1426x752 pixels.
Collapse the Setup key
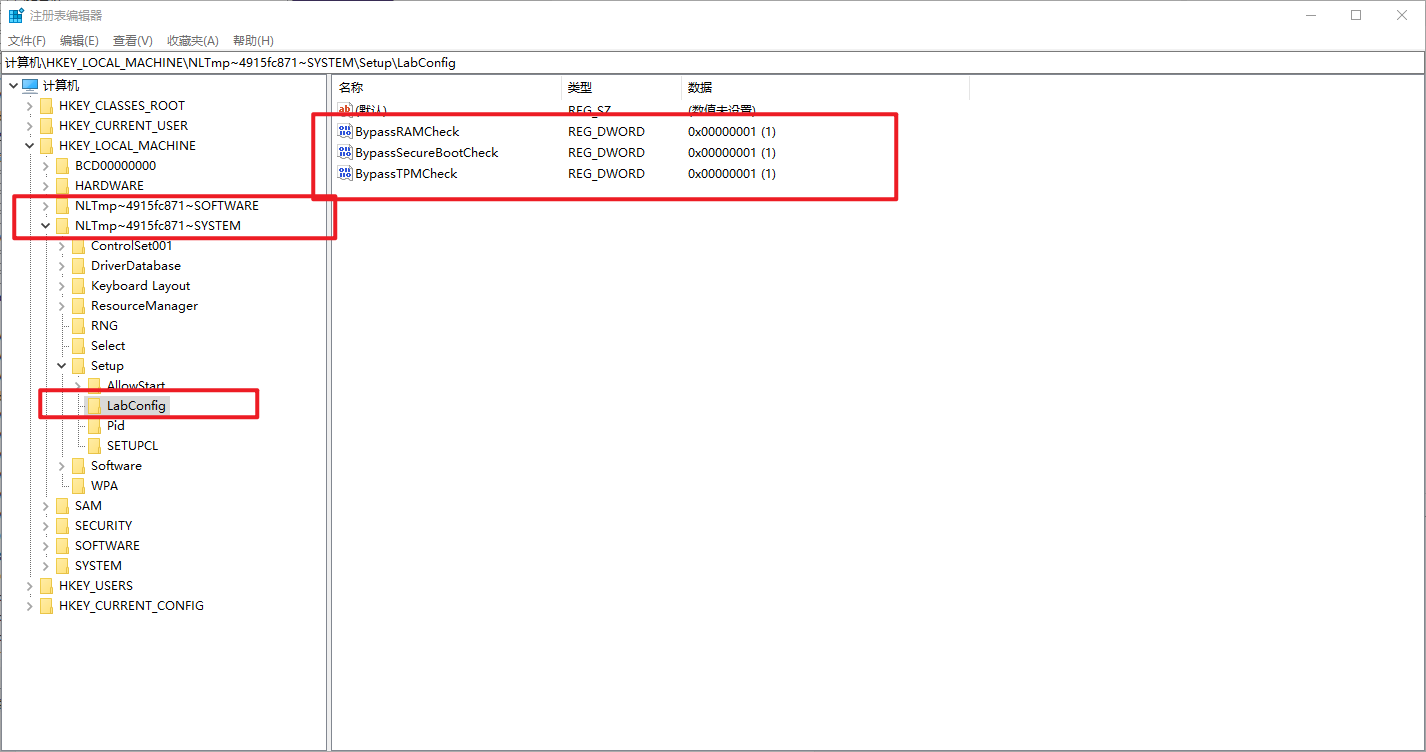point(62,366)
